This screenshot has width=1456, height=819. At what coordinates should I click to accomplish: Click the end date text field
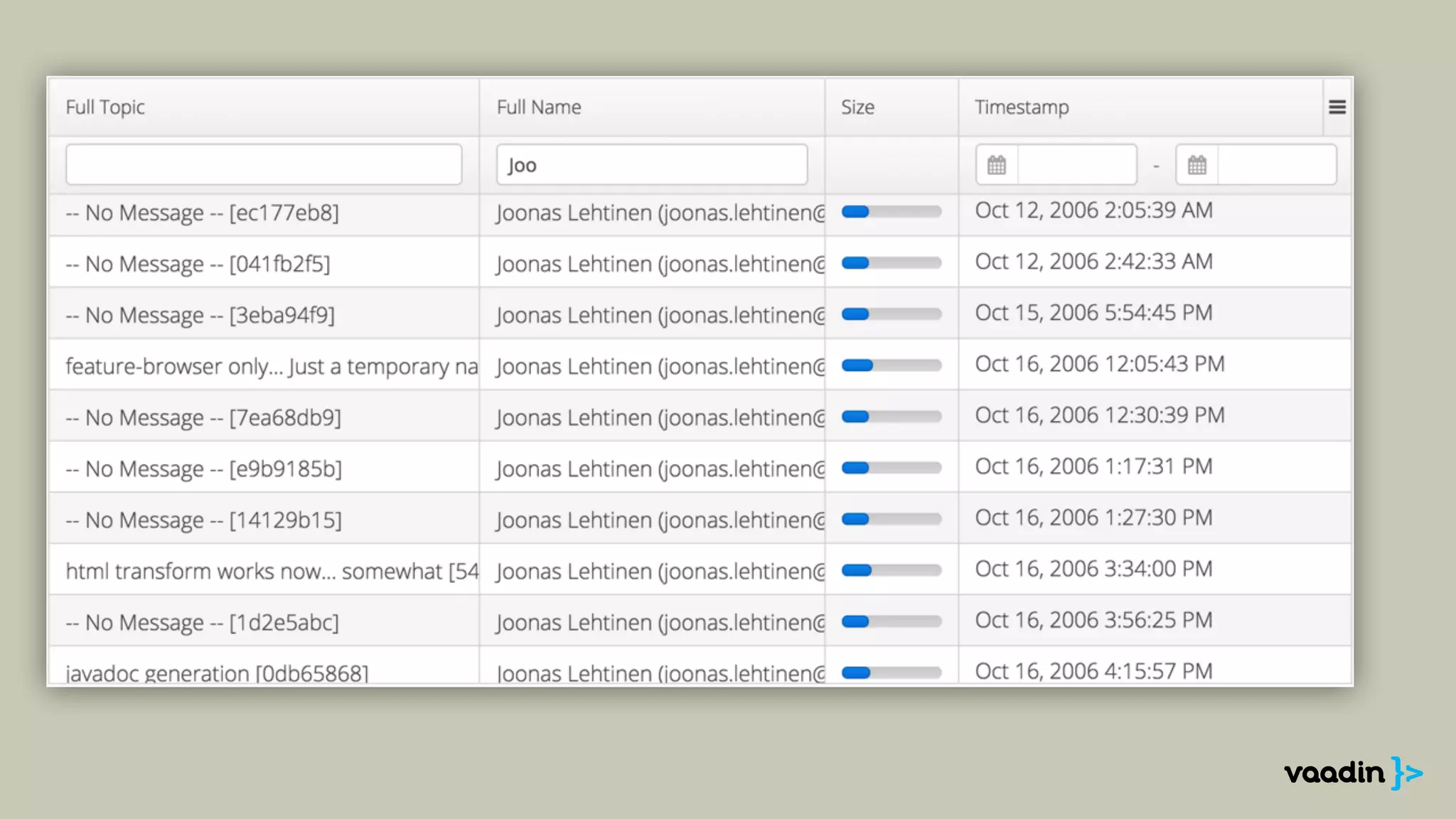click(x=1276, y=165)
